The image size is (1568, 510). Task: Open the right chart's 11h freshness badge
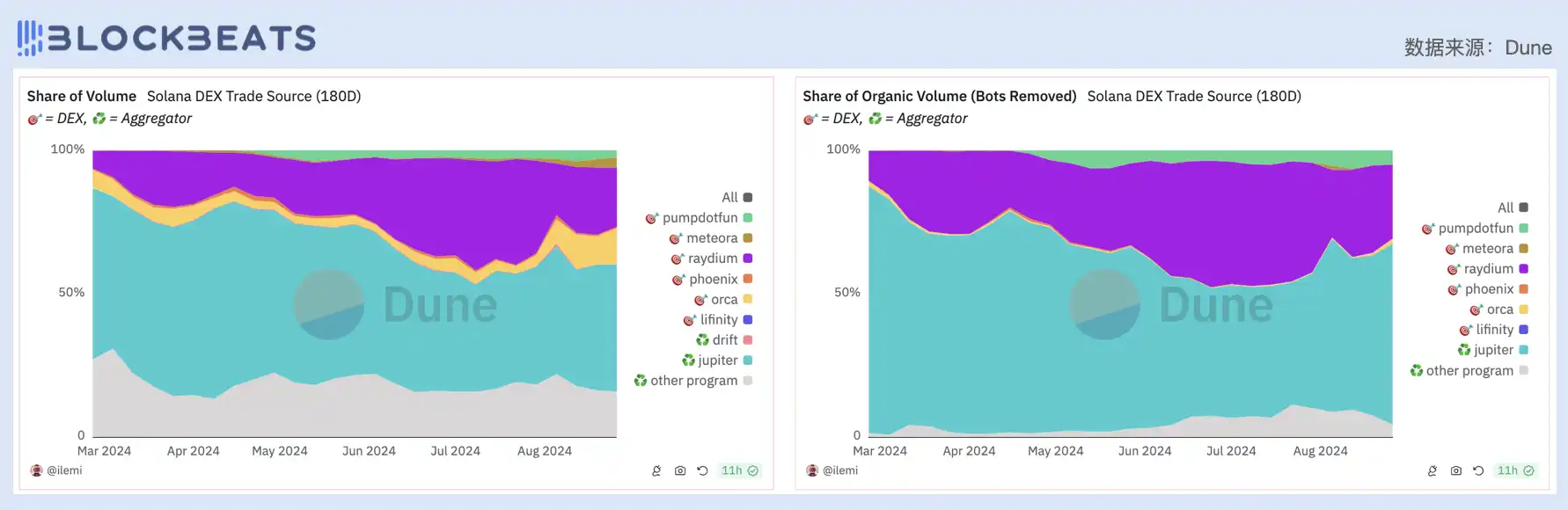pos(1515,471)
